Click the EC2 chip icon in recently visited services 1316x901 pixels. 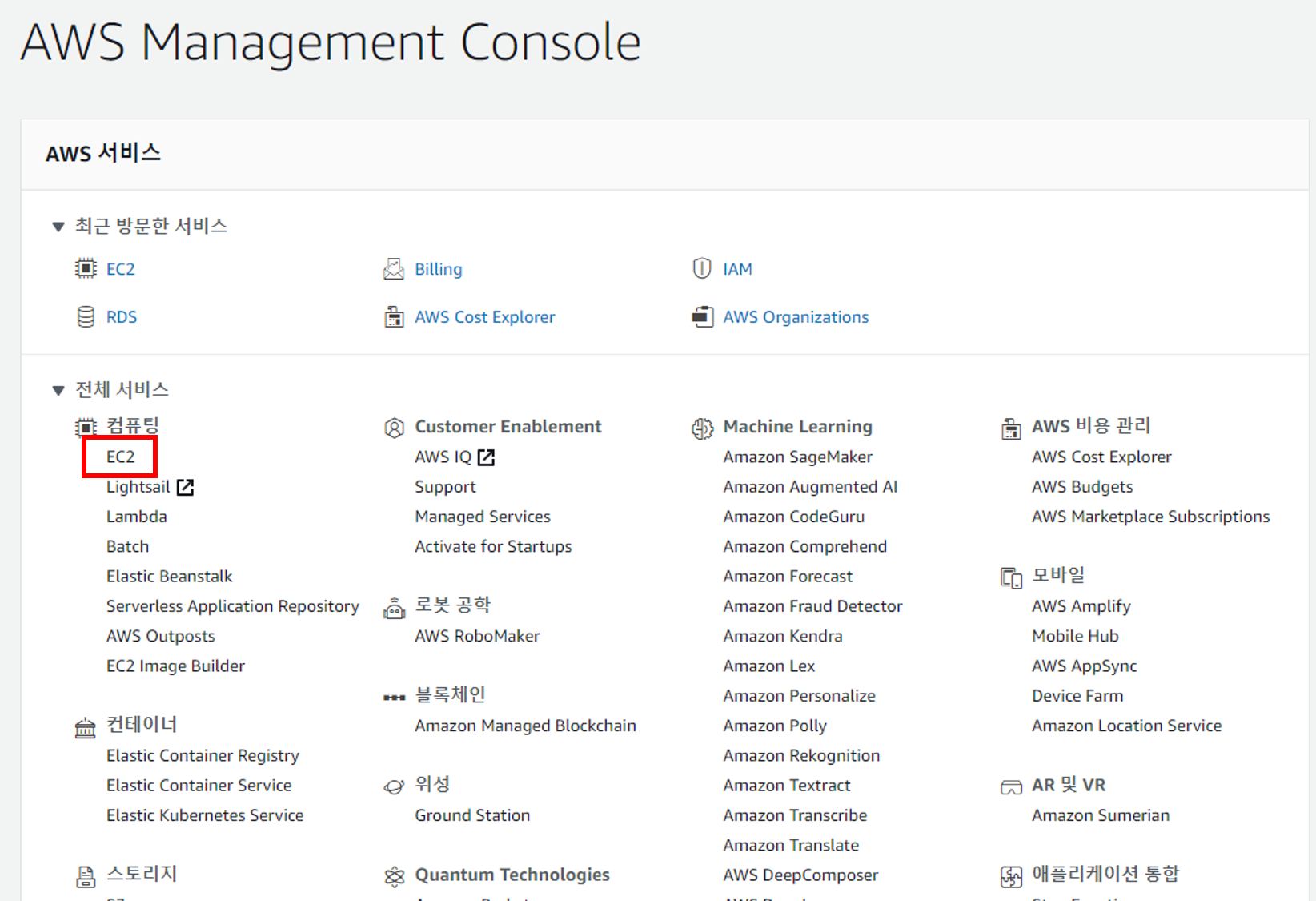pos(86,269)
